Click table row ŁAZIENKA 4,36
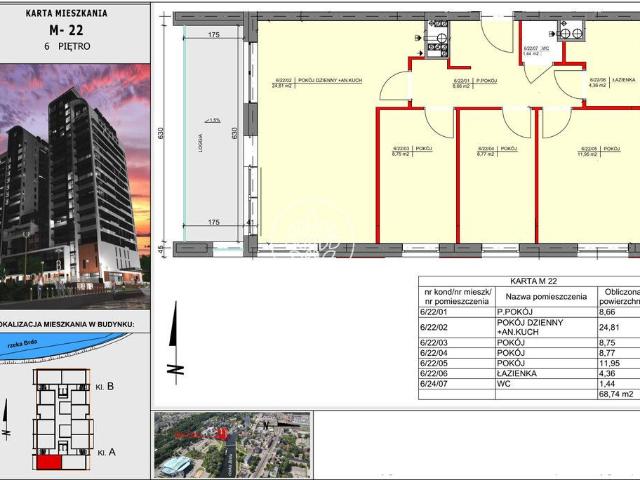 coord(529,373)
